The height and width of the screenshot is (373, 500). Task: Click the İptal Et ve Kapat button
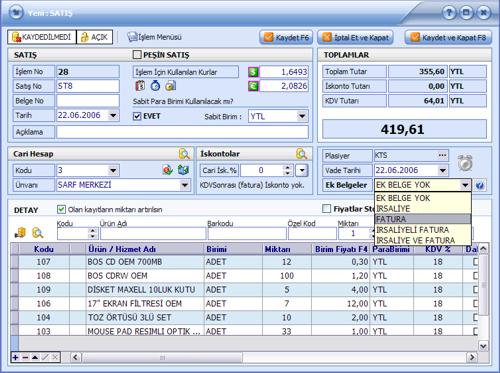click(355, 37)
